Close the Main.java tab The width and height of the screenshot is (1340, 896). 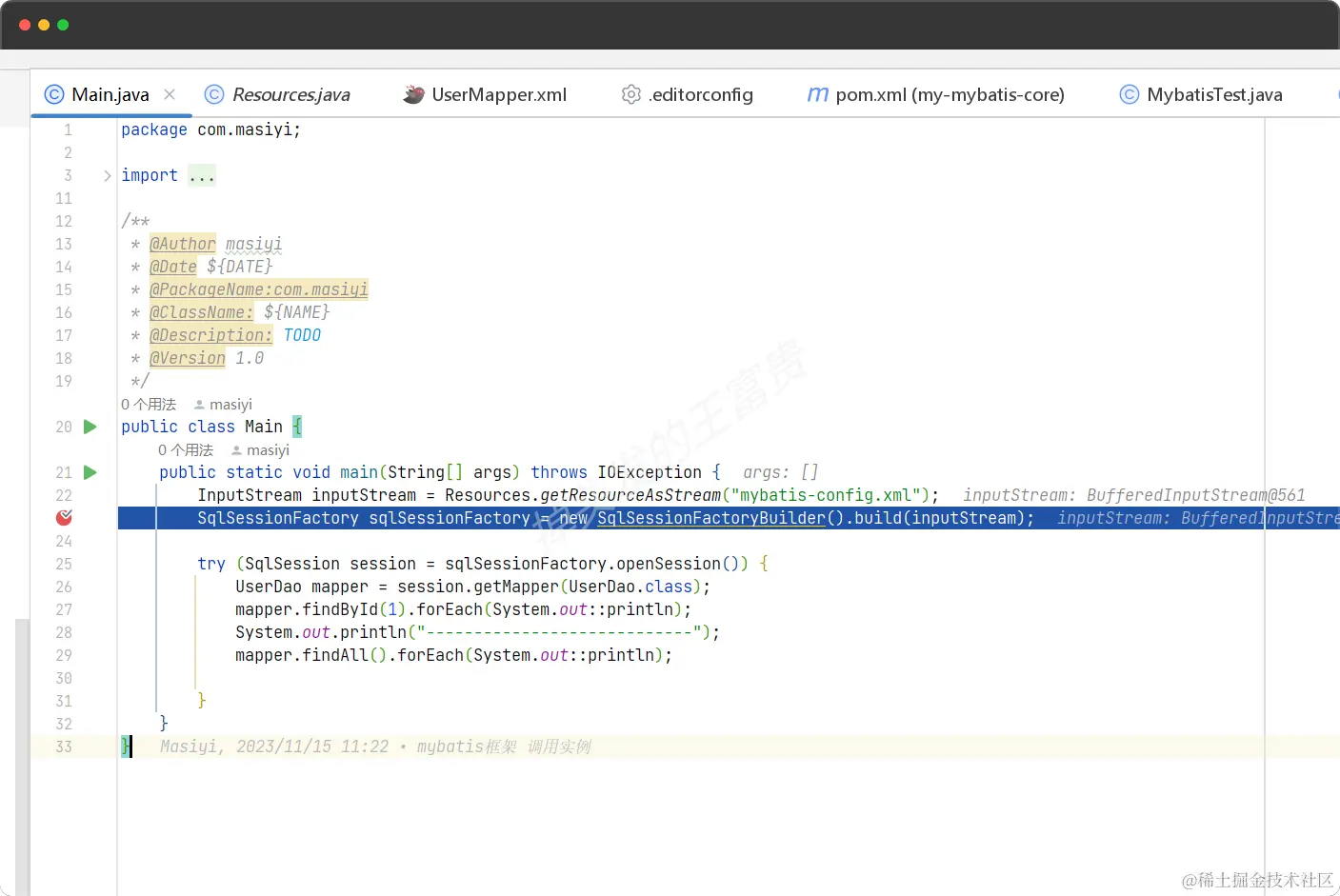[170, 94]
